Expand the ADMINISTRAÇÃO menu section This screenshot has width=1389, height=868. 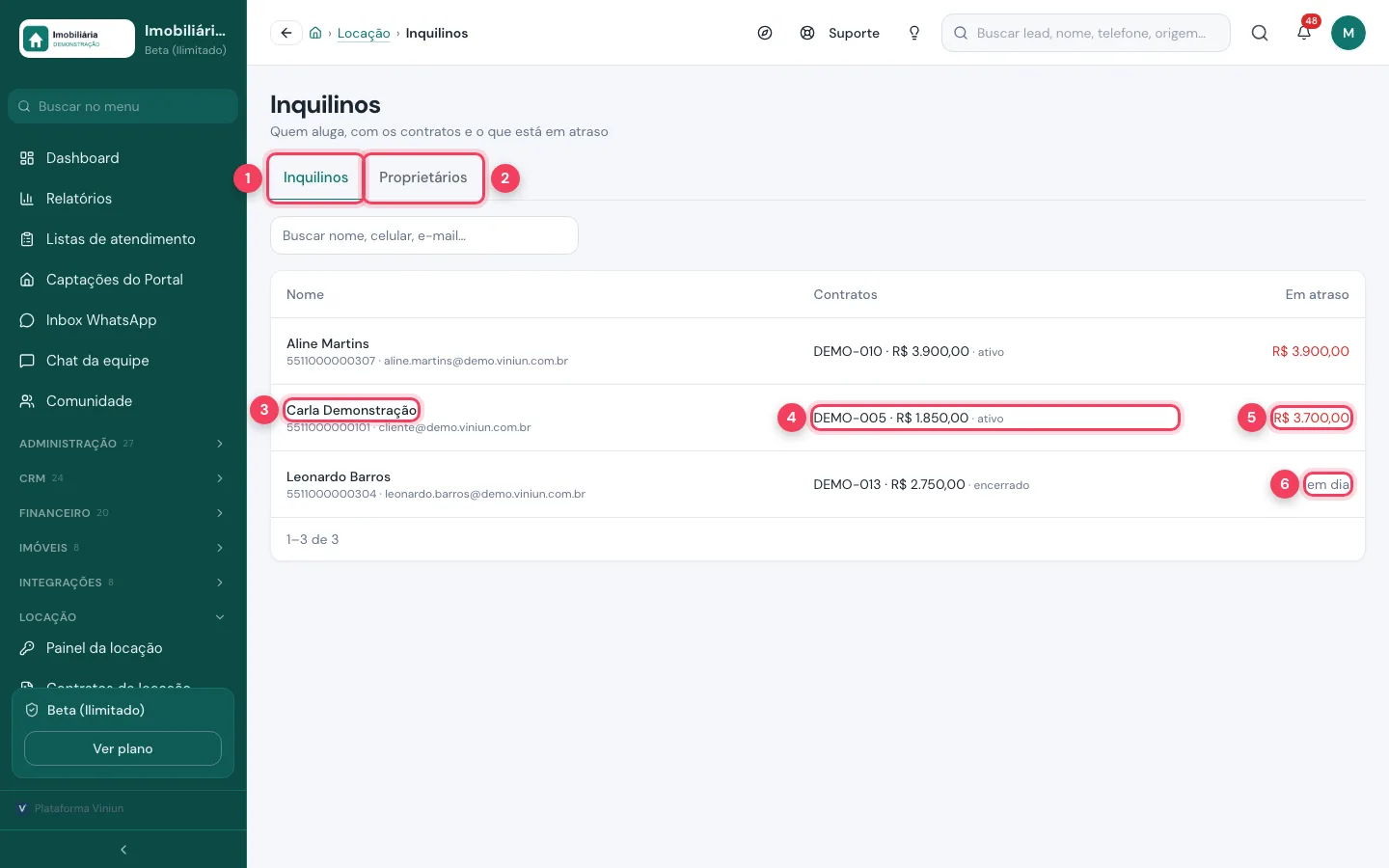(x=123, y=444)
